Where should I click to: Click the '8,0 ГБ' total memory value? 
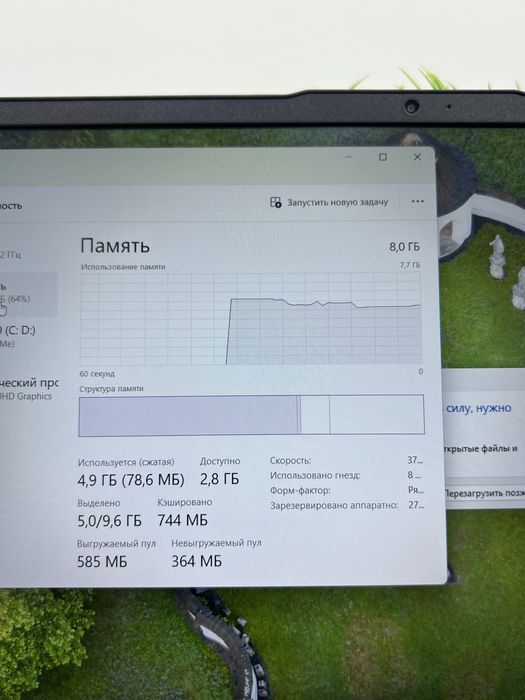click(x=404, y=247)
